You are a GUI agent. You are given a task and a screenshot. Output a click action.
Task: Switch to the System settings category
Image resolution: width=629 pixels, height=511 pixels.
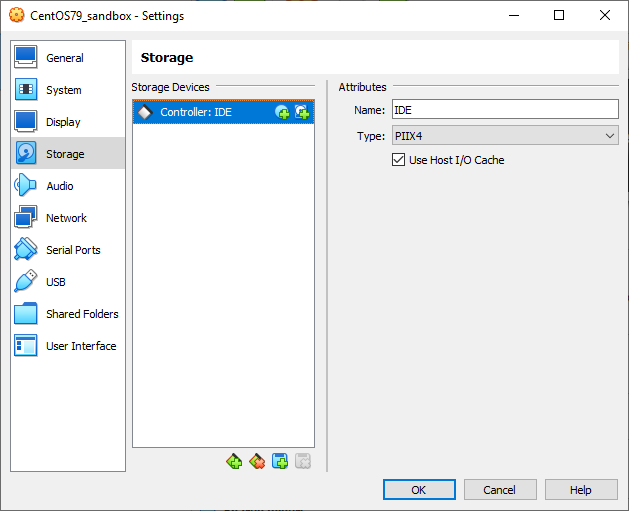click(x=64, y=90)
